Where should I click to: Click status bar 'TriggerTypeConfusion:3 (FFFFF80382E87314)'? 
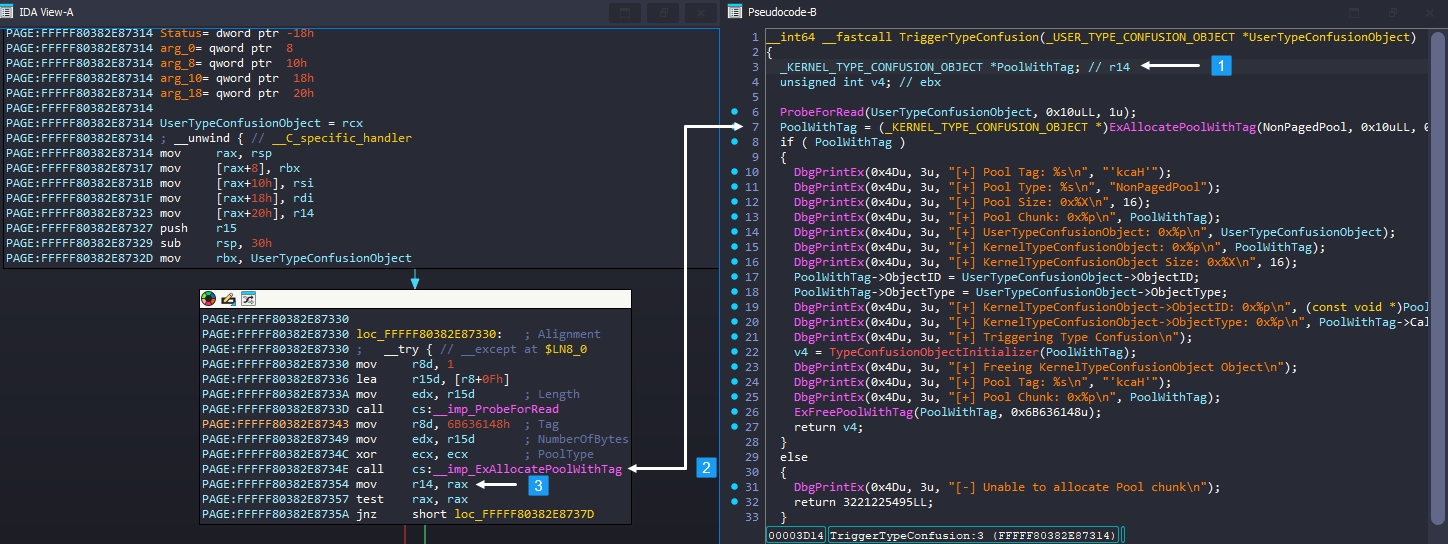[x=975, y=535]
